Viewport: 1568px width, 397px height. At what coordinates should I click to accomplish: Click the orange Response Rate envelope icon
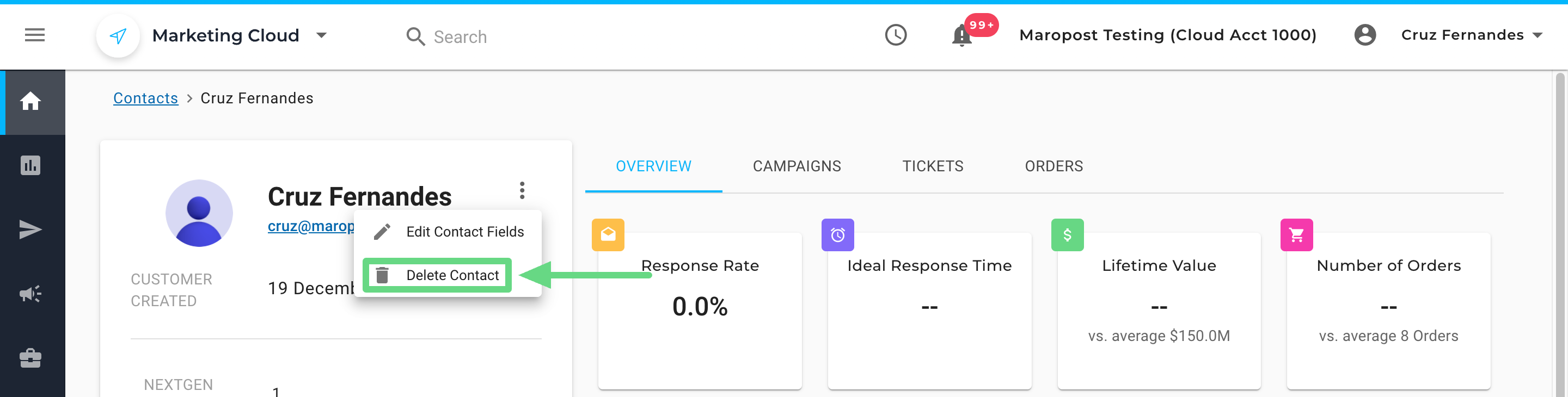608,235
